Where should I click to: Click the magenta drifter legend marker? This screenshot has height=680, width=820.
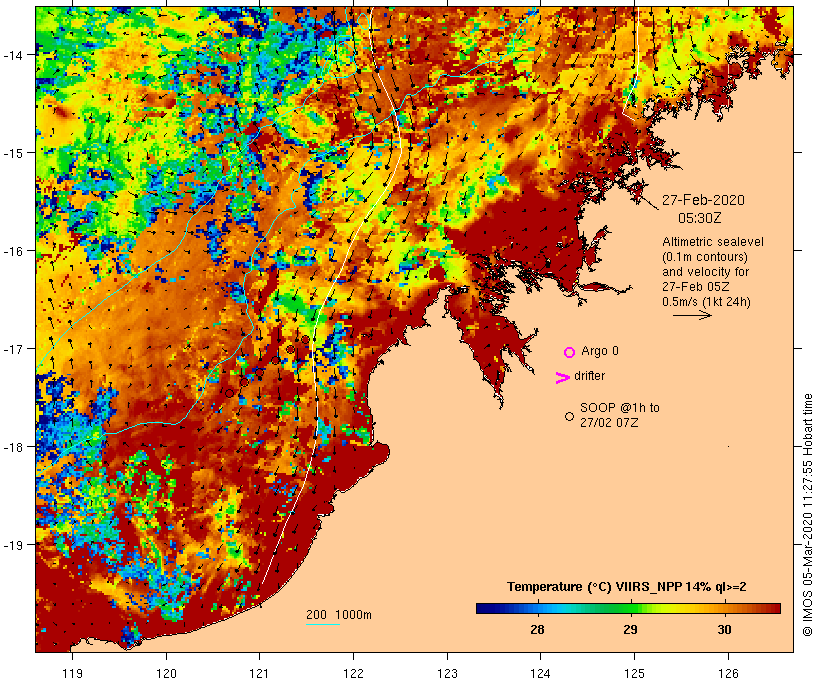click(x=563, y=378)
